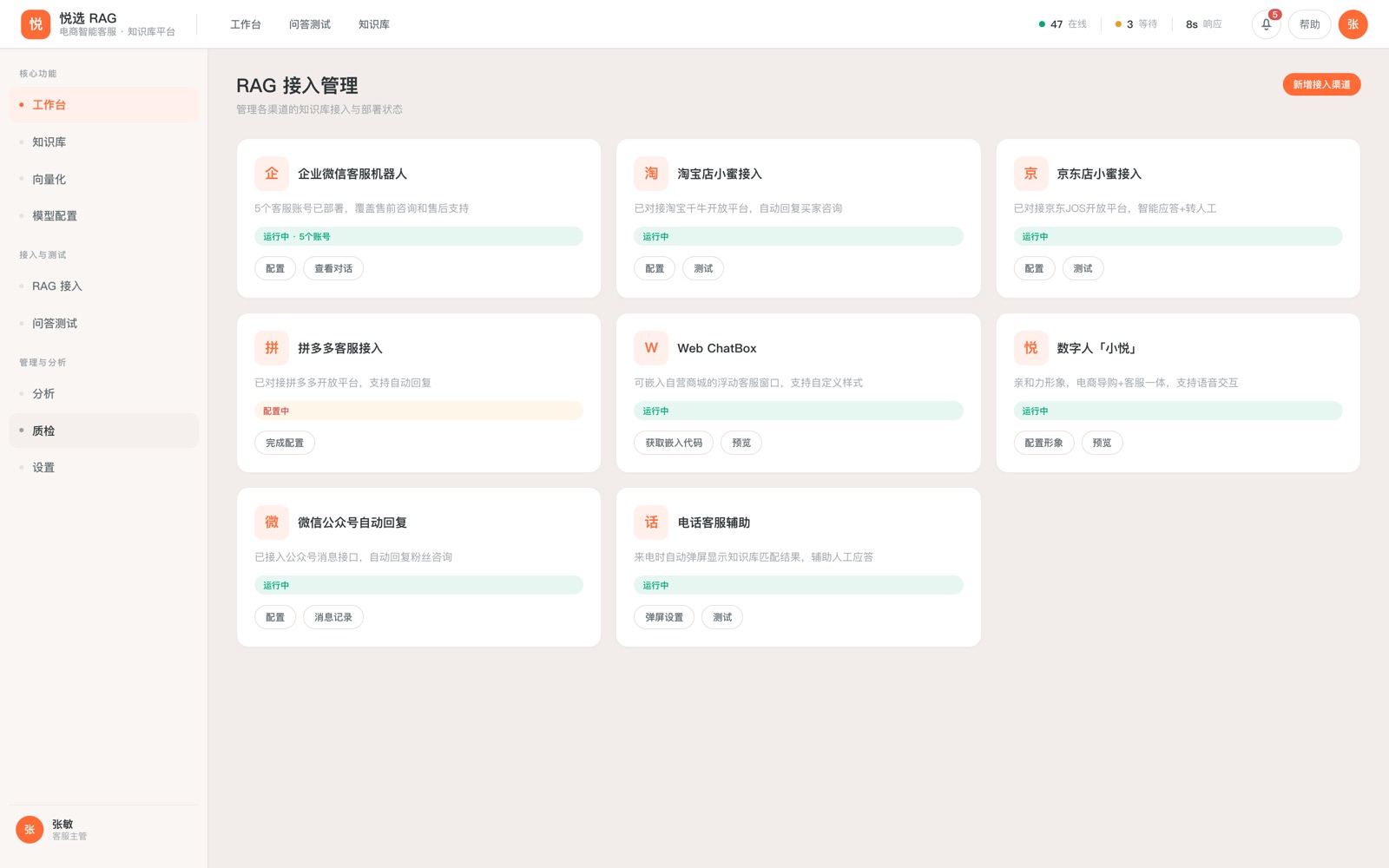Click 消息记录 on 微信公众号自动回复 card

click(333, 618)
